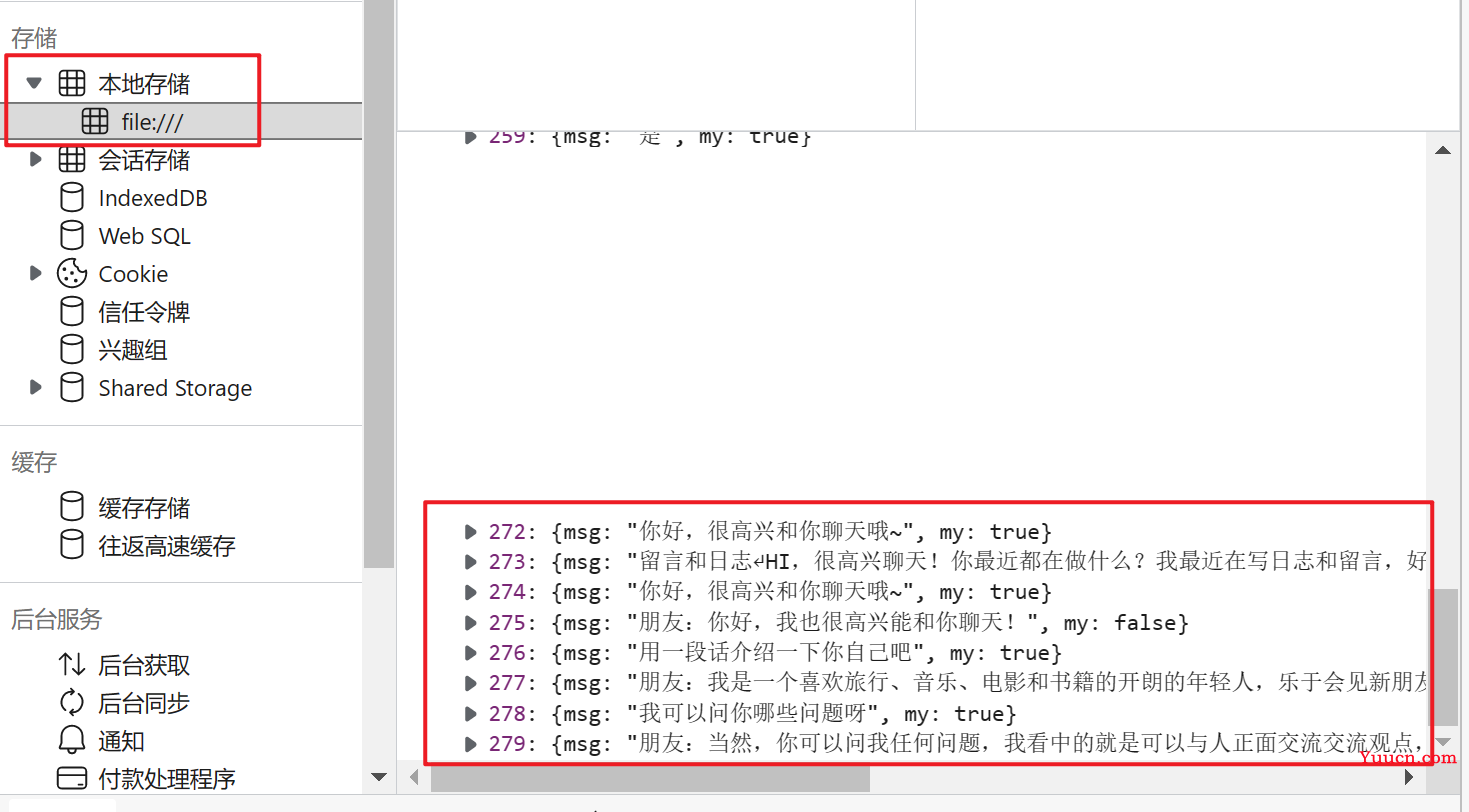Click the horizontal scrollbar thumb
Screen dimensions: 1469x812
click(x=650, y=778)
